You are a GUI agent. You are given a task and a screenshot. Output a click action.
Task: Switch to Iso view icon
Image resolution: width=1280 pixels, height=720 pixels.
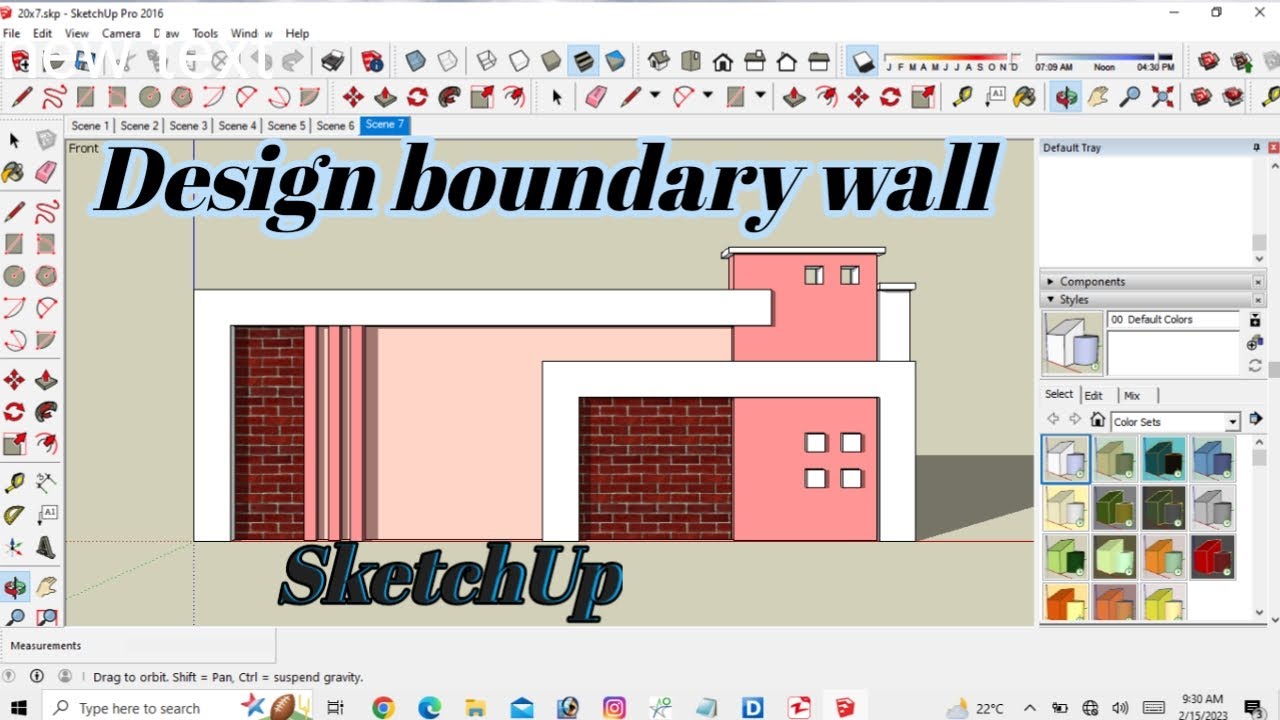pos(659,61)
